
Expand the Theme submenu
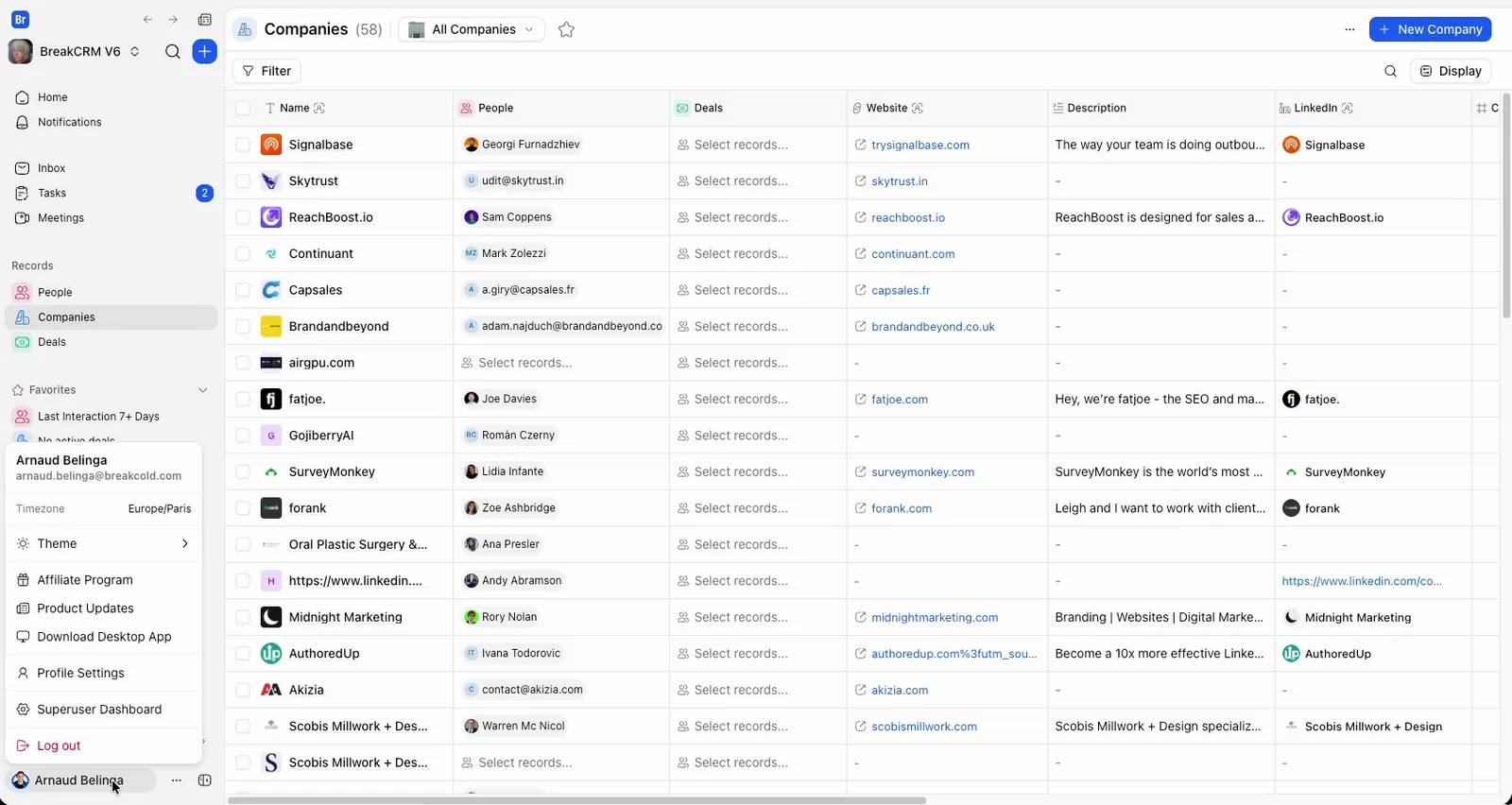104,543
